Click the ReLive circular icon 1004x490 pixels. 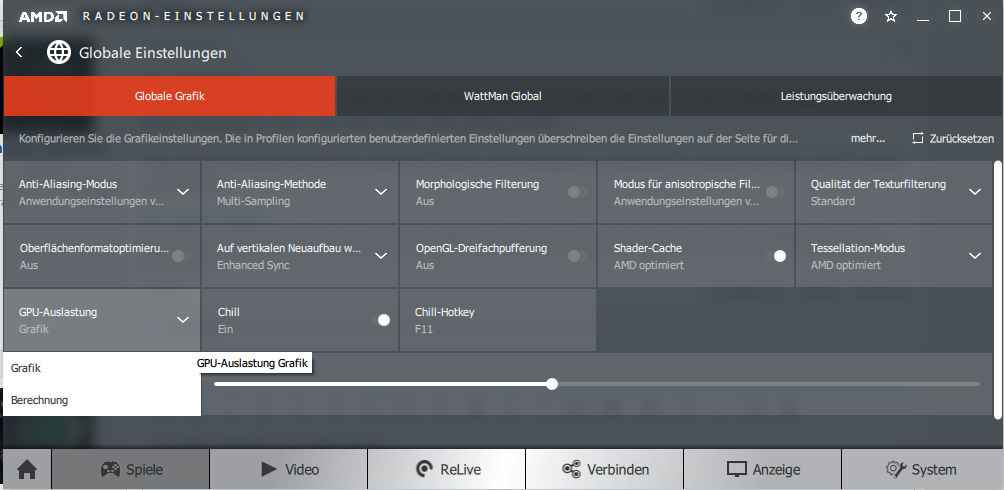(x=424, y=470)
